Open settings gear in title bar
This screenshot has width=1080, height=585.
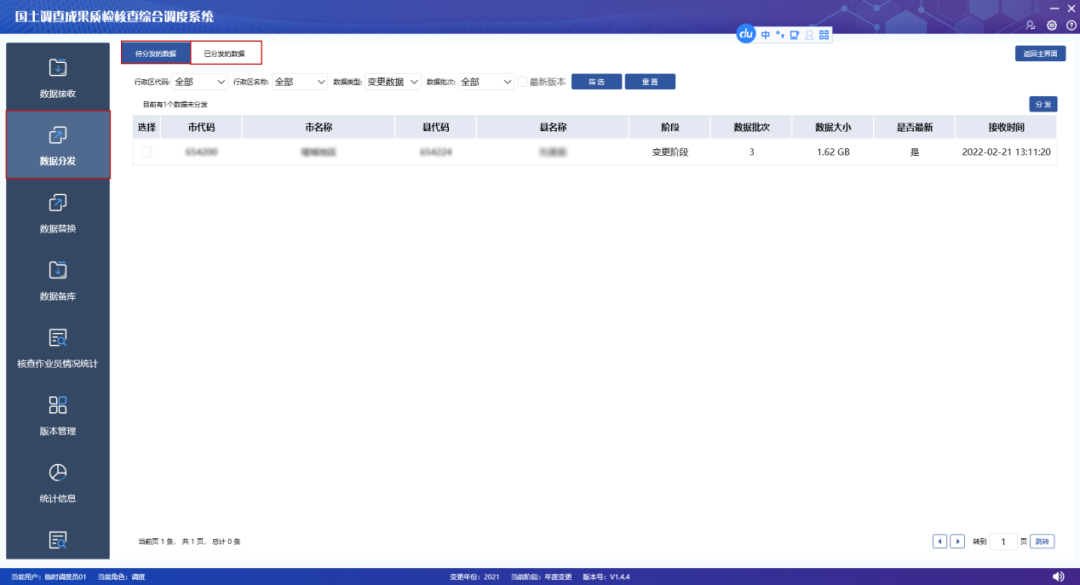(x=1052, y=25)
